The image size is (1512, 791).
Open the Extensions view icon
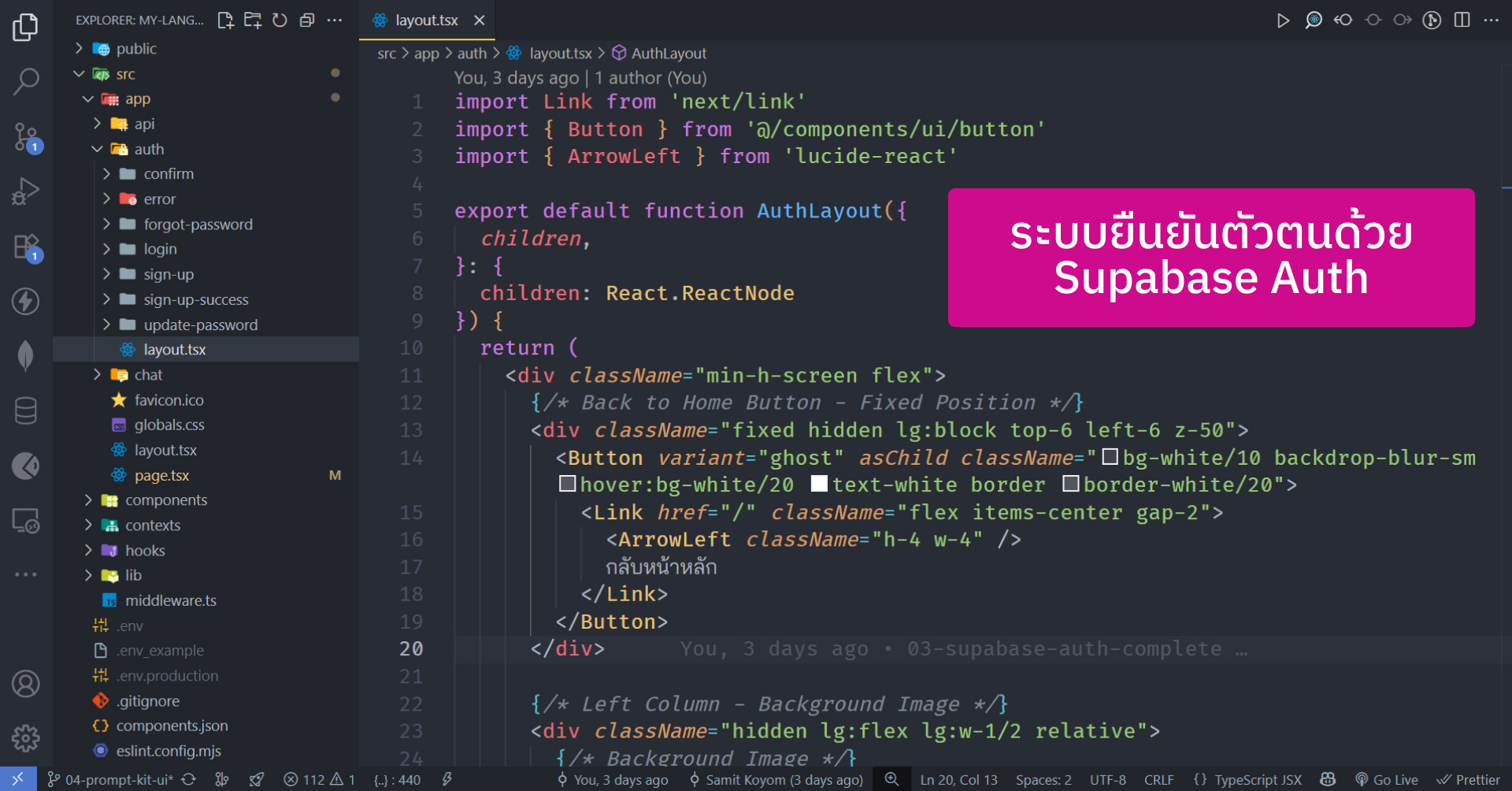tap(25, 247)
